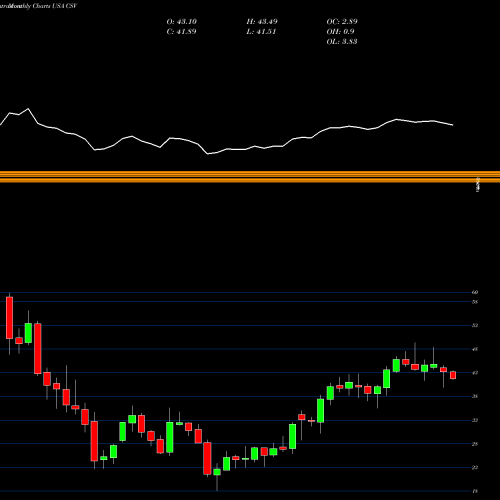Click the 'OH: 0.9' reading
Viewport: 500px width, 500px height.
[x=340, y=32]
